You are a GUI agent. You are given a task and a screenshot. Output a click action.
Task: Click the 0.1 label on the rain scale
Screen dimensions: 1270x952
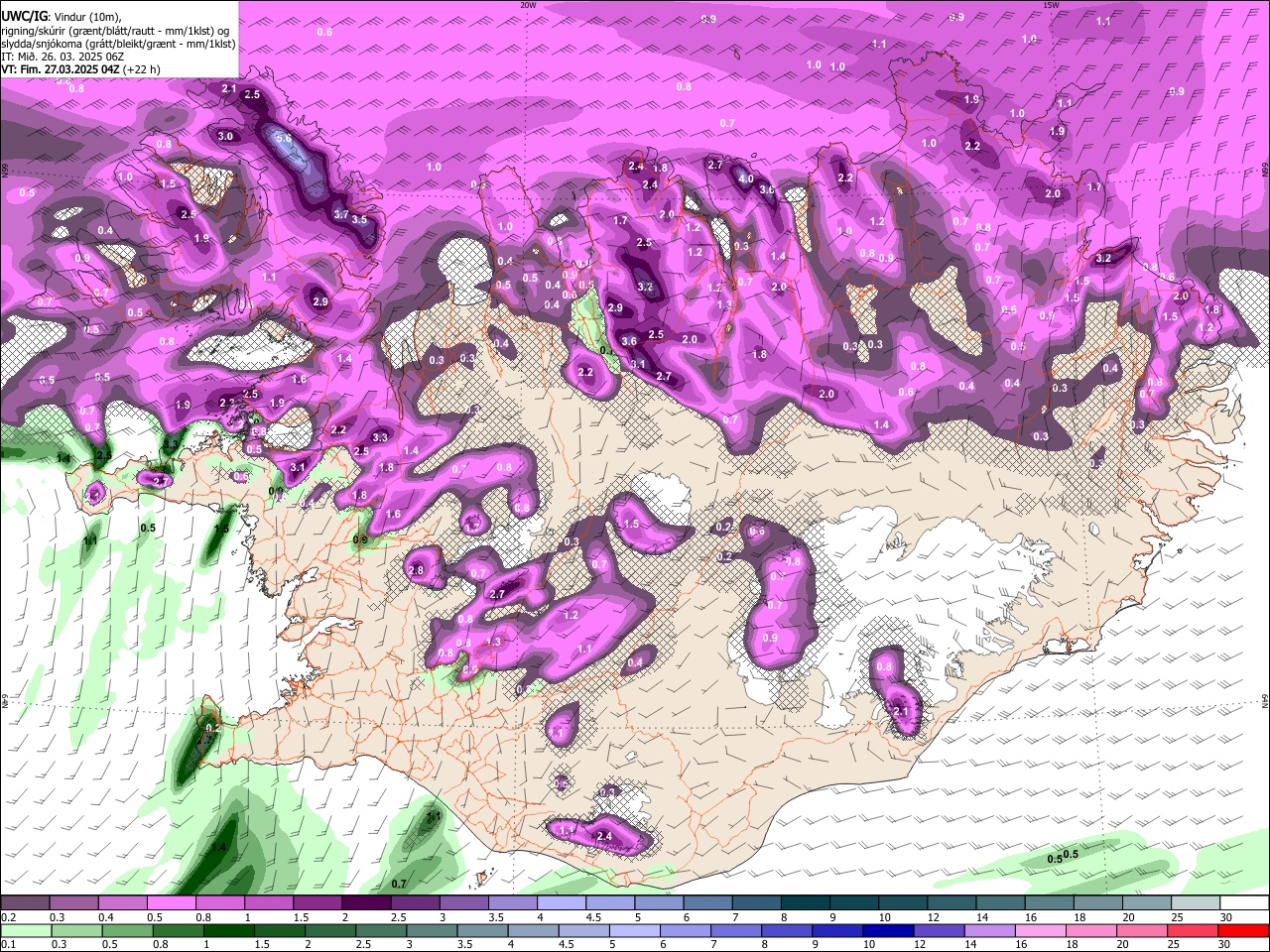(8, 944)
